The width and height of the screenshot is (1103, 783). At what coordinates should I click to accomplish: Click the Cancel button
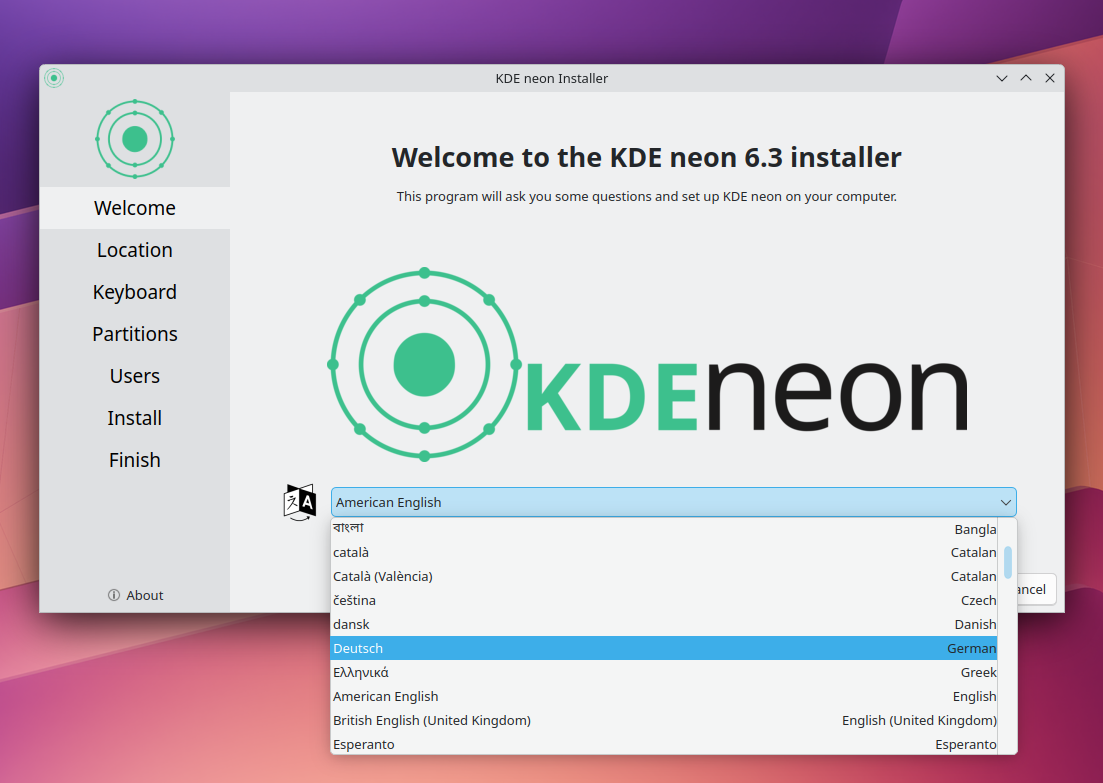1035,589
